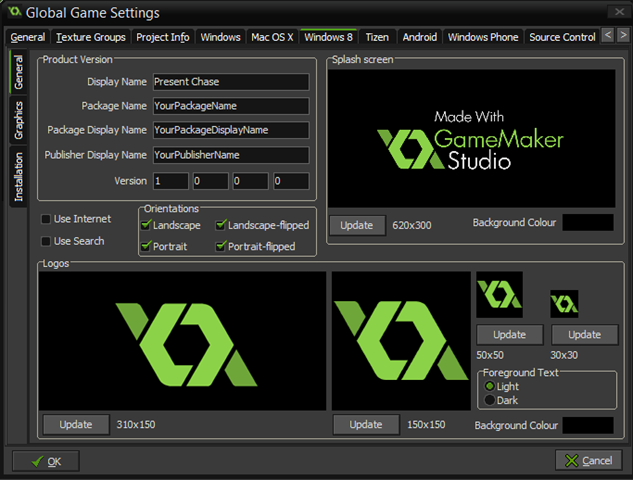The height and width of the screenshot is (480, 633).
Task: Select the Windows 8 tab
Action: (x=329, y=37)
